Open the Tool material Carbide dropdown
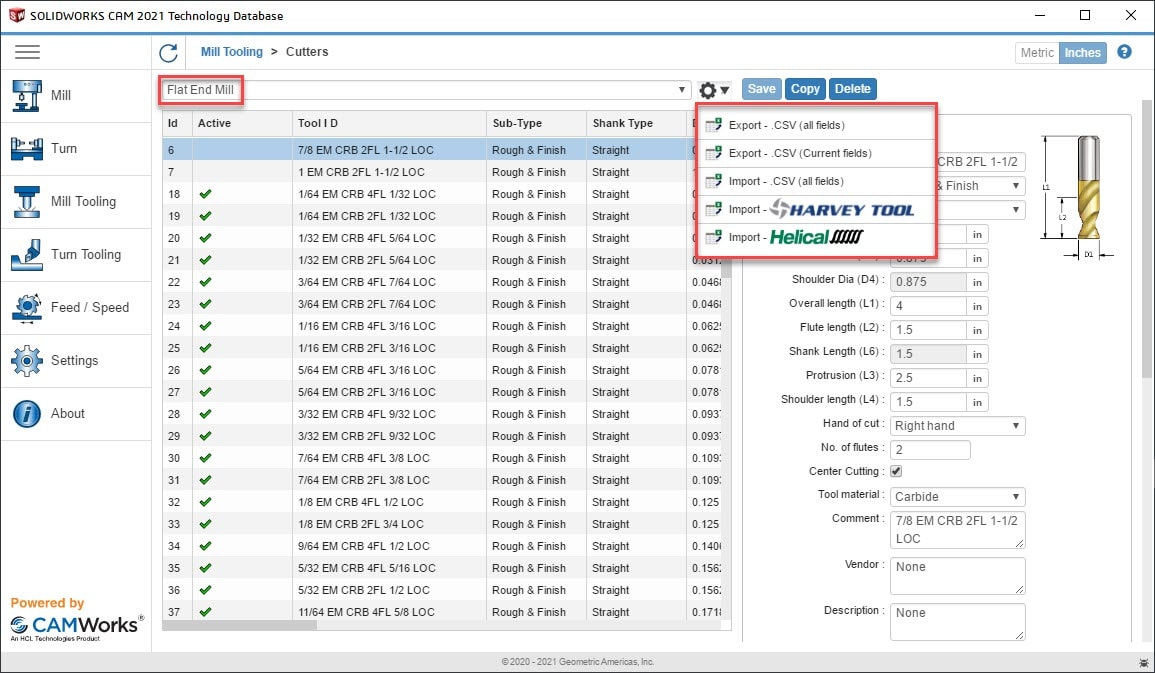Viewport: 1155px width, 673px height. (x=958, y=497)
